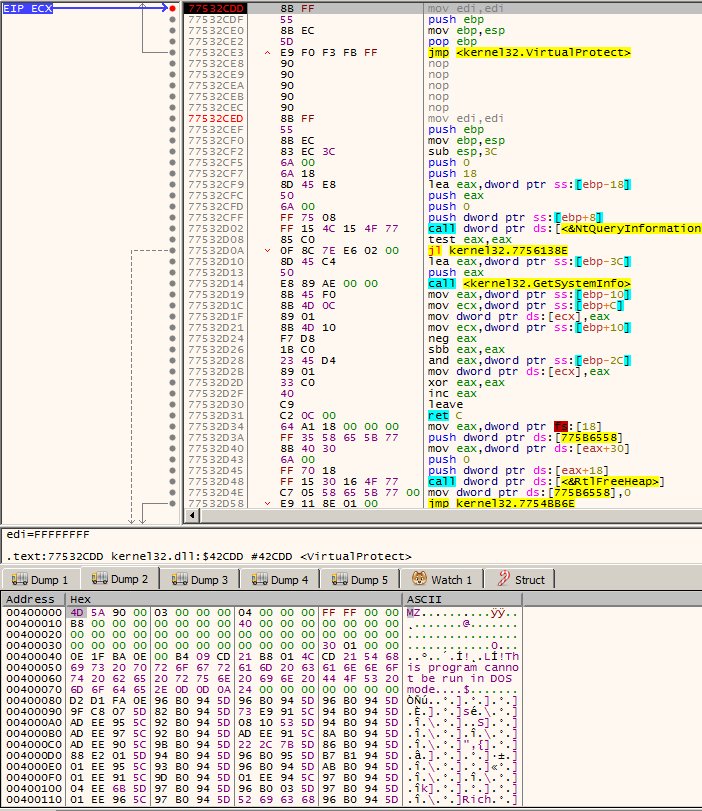Click ASCII text 't be run in DOS'
This screenshot has width=702, height=811.
coord(459,679)
